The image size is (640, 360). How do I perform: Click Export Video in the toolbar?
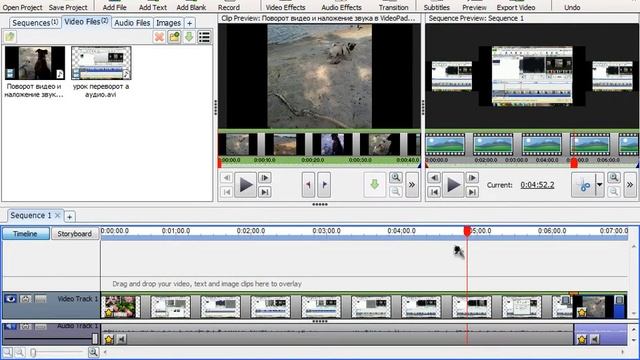tap(516, 7)
